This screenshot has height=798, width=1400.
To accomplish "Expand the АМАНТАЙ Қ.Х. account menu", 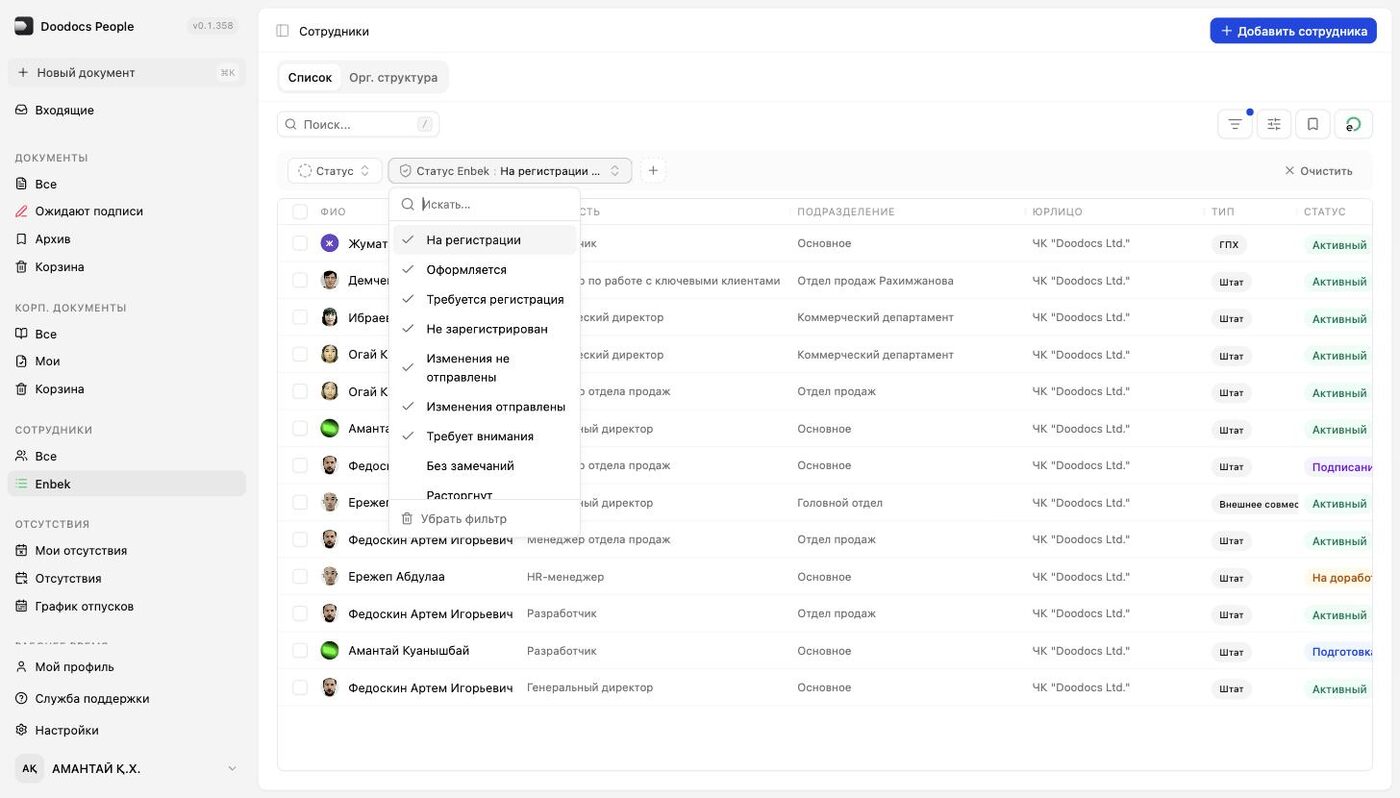I will (x=232, y=768).
